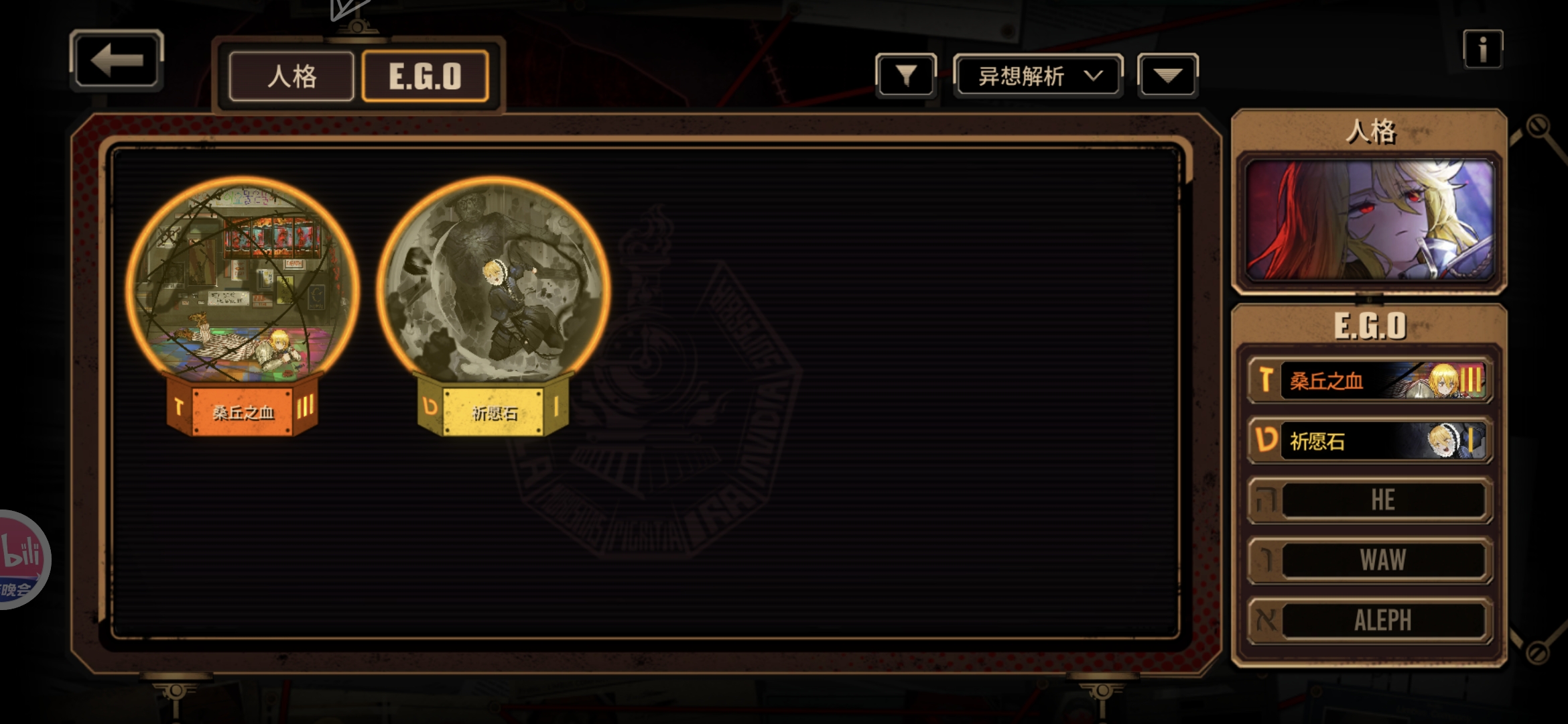The image size is (1568, 724).
Task: Choose the empty ALEPH slot
Action: 1370,620
